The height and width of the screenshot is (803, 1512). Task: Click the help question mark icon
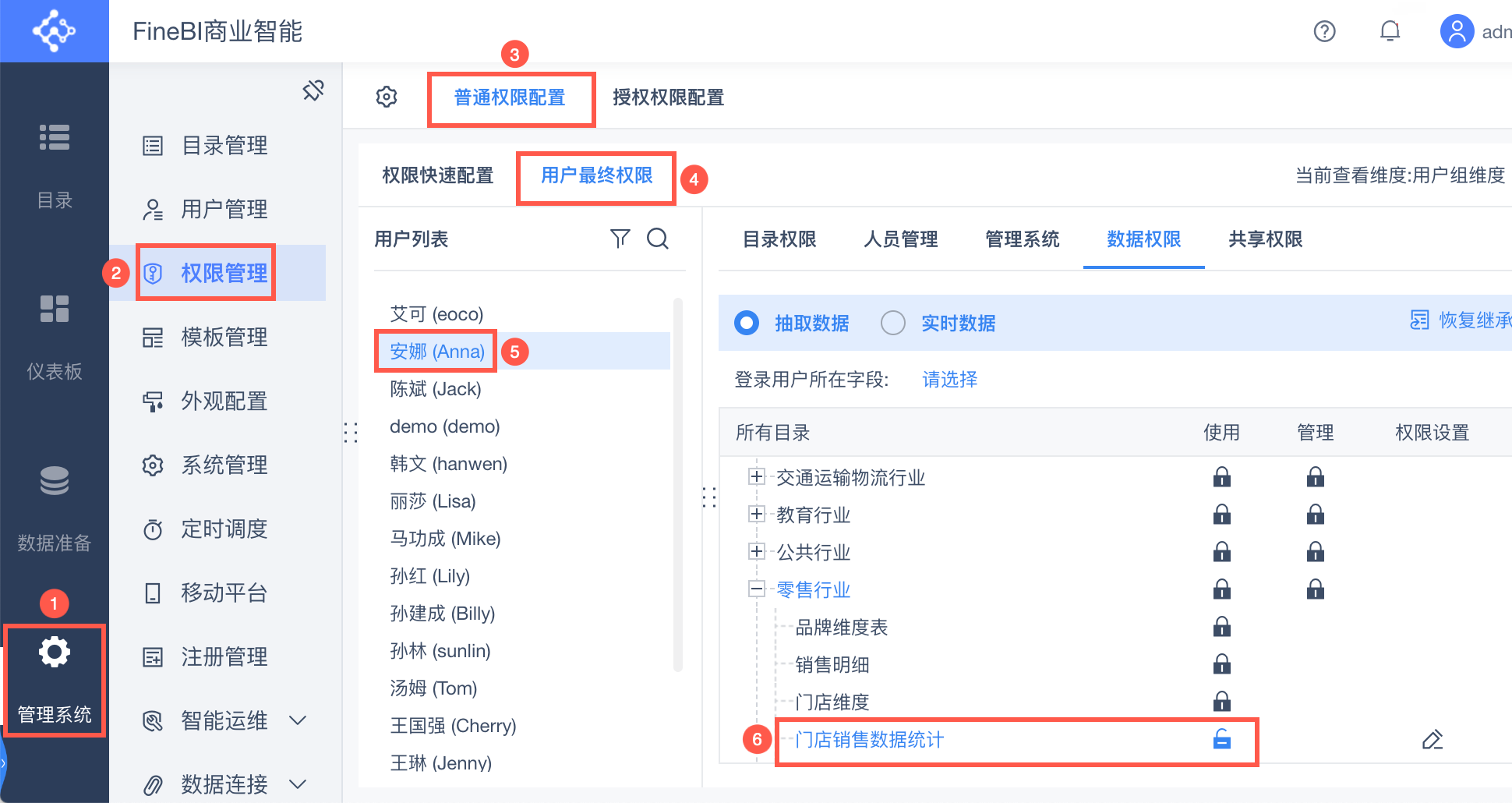[x=1324, y=31]
